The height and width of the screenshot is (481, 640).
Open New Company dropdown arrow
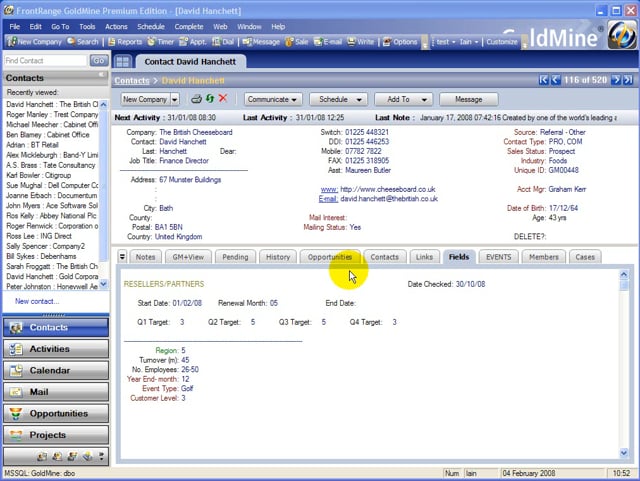click(175, 99)
